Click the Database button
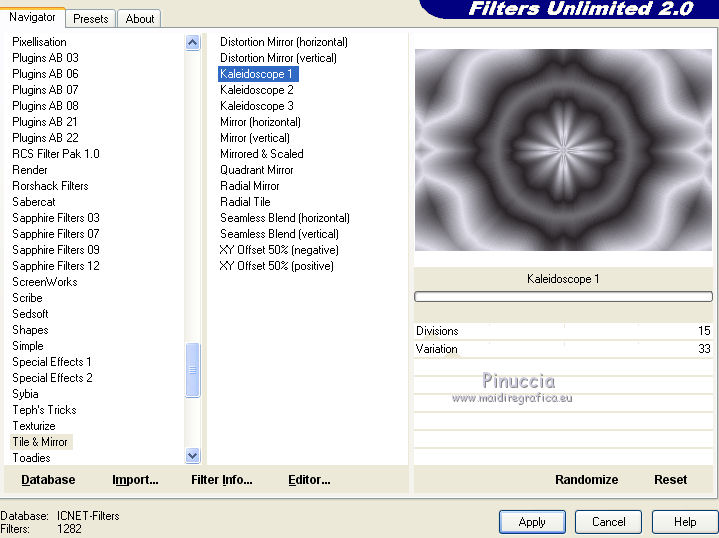Image resolution: width=719 pixels, height=538 pixels. point(48,480)
